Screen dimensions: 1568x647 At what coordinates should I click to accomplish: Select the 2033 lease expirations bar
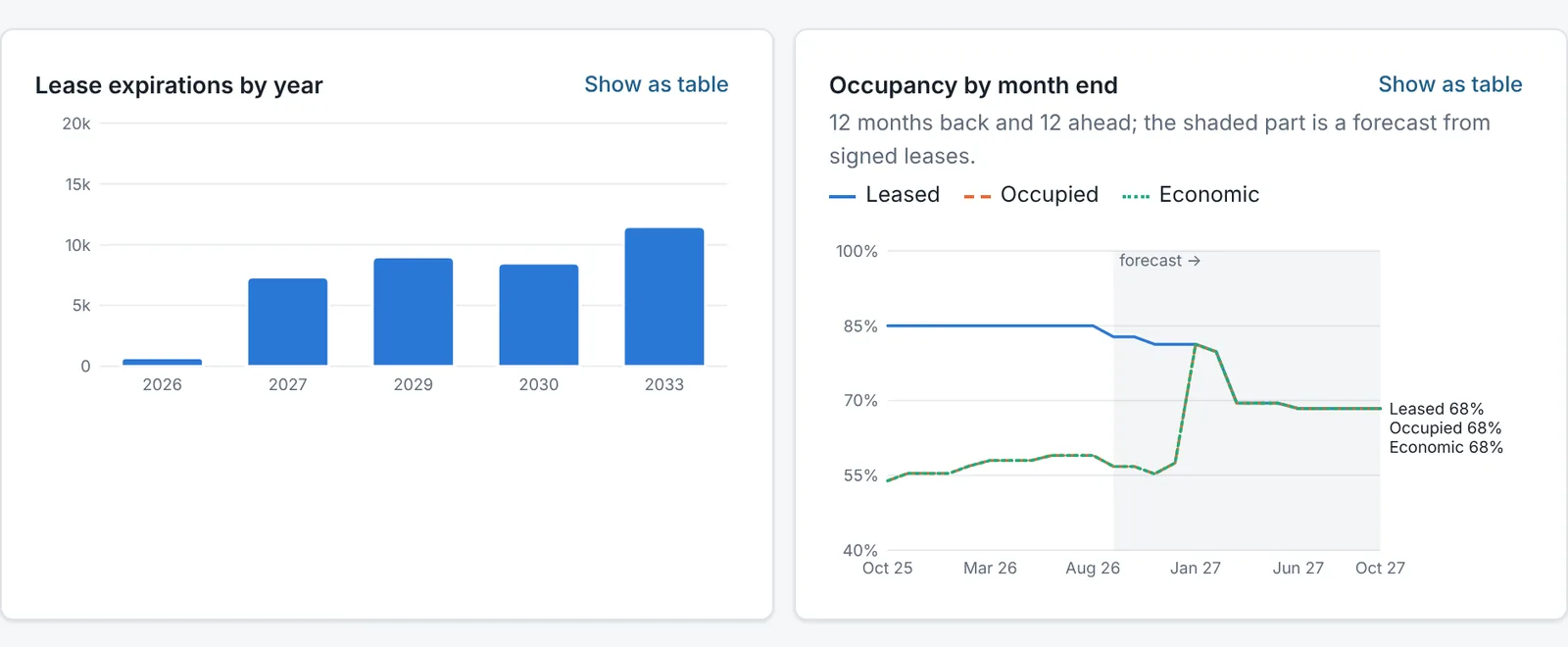663,297
